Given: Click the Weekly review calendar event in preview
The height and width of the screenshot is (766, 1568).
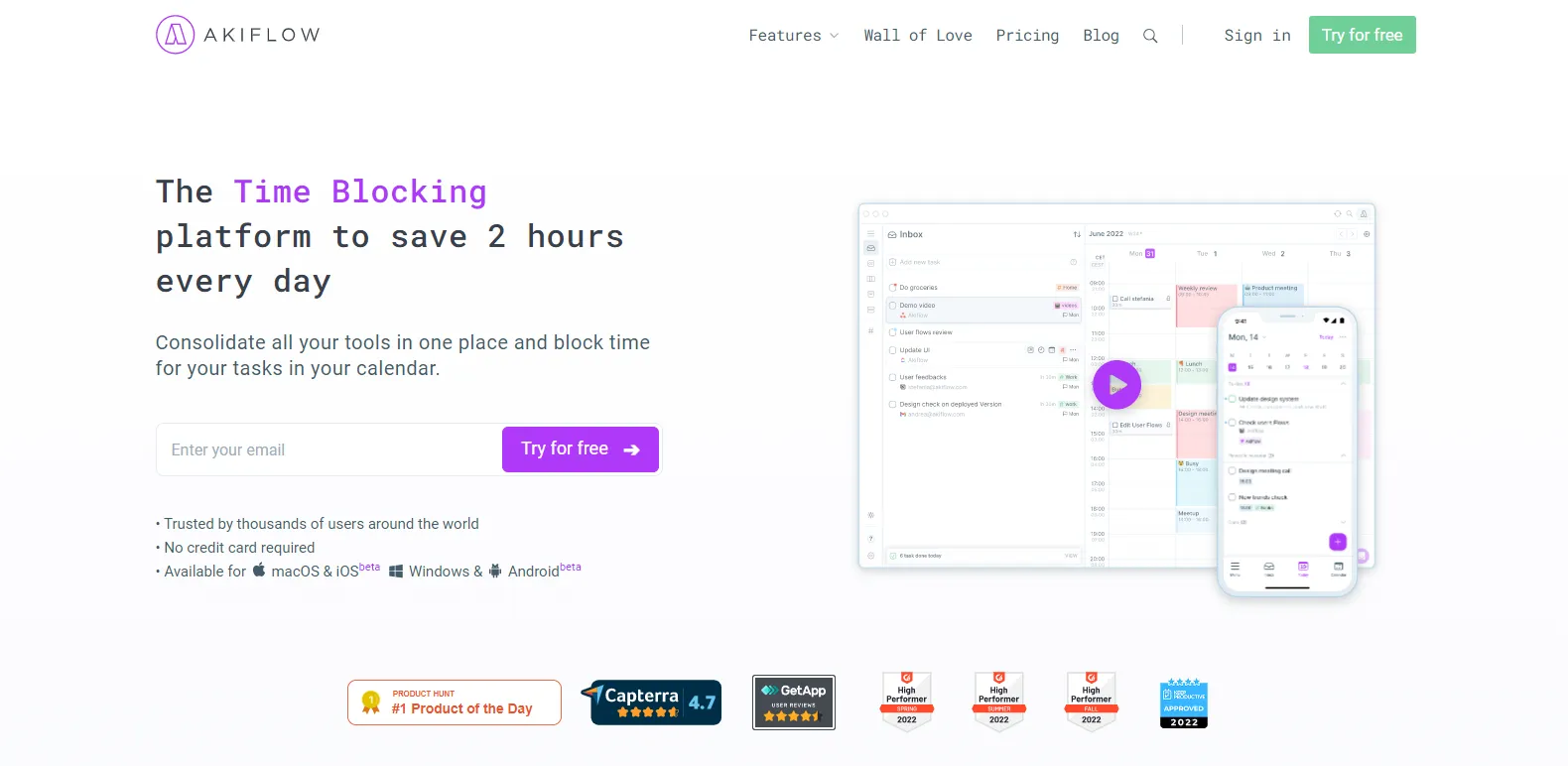Looking at the screenshot, I should pyautogui.click(x=1198, y=306).
